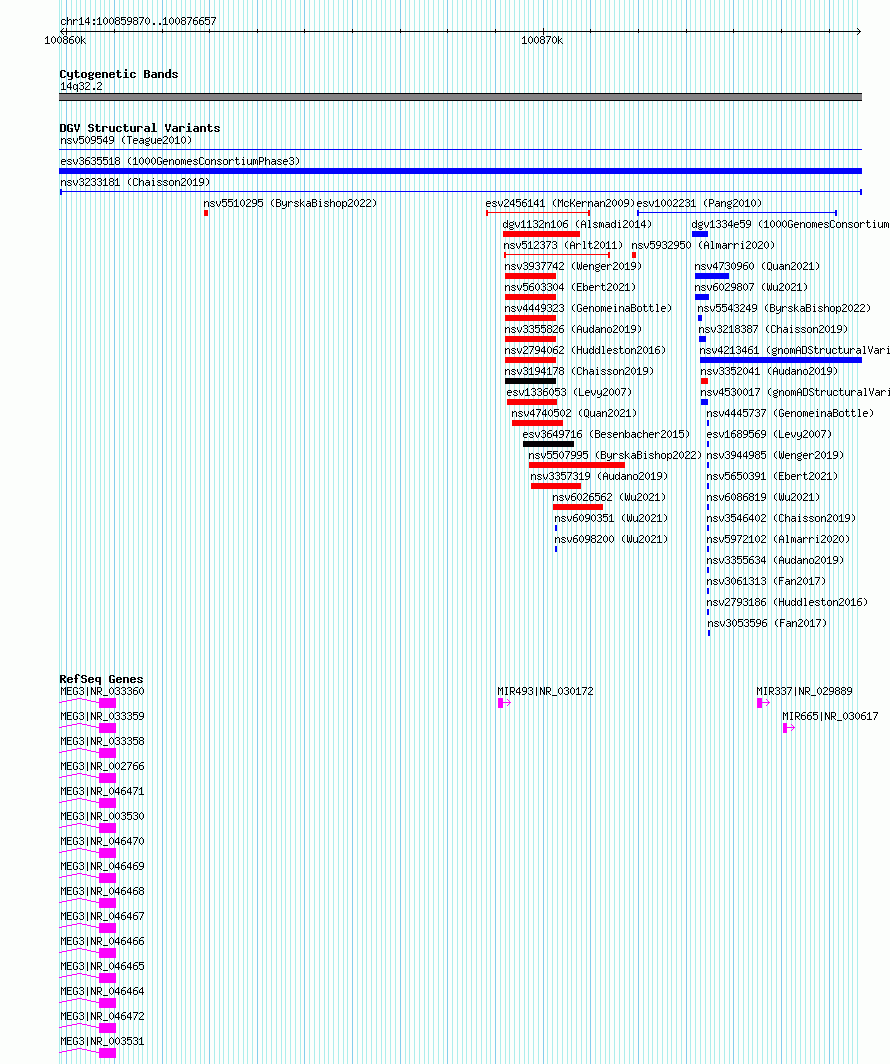The height and width of the screenshot is (1064, 890).
Task: Open MIR665|NR_030617 gene label
Action: (830, 717)
